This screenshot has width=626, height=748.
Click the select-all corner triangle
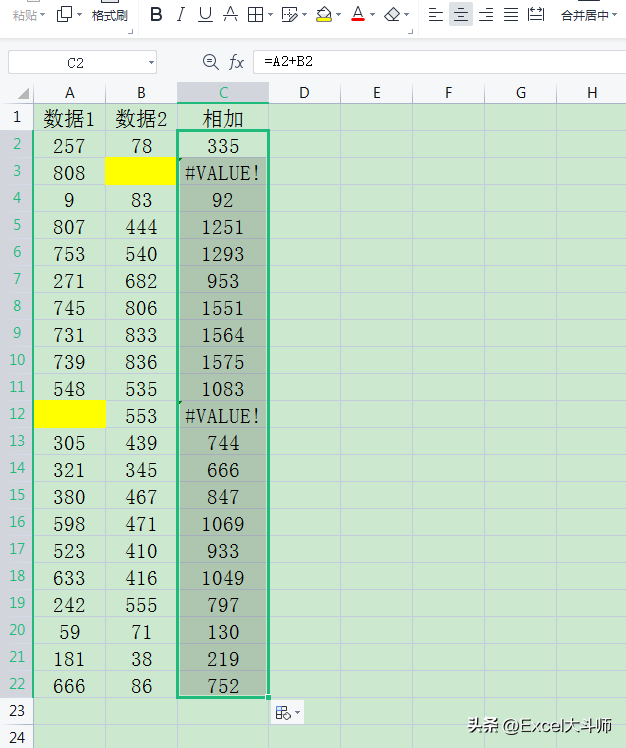[x=23, y=93]
